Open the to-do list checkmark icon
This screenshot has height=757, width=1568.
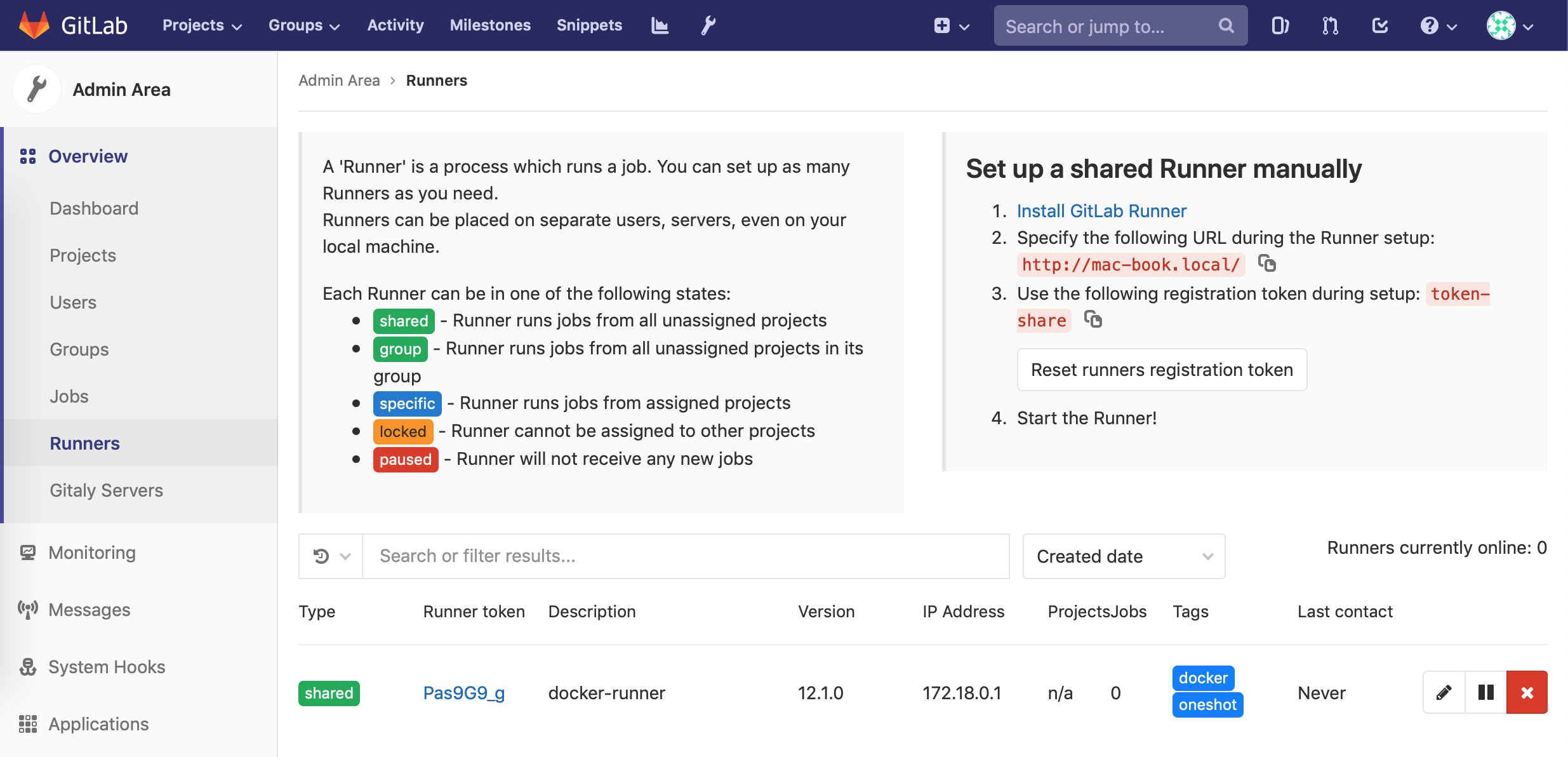point(1380,25)
